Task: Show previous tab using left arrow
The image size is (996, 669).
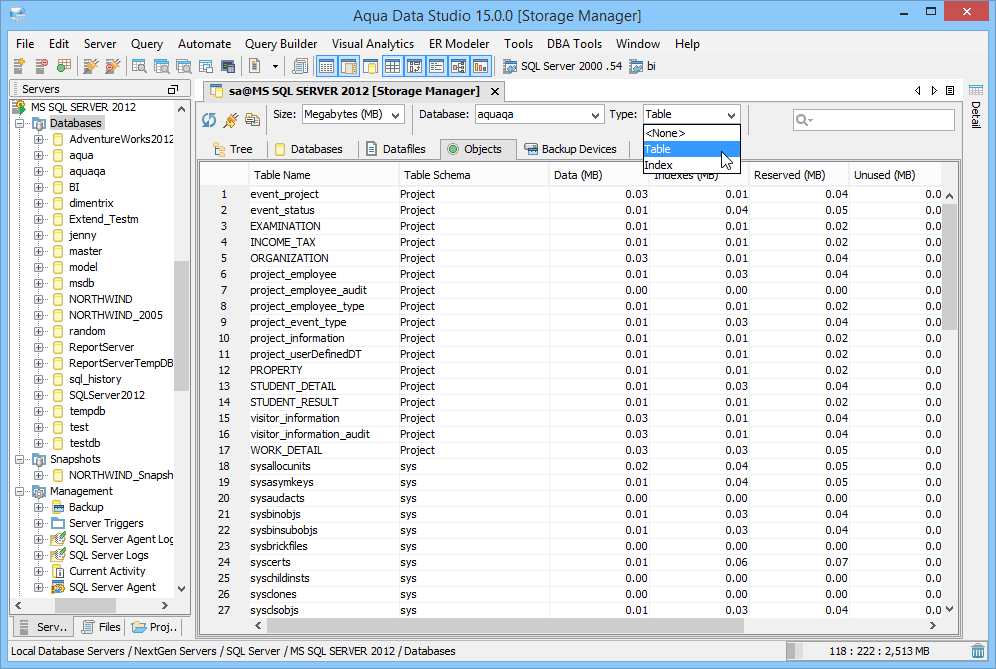Action: 918,91
